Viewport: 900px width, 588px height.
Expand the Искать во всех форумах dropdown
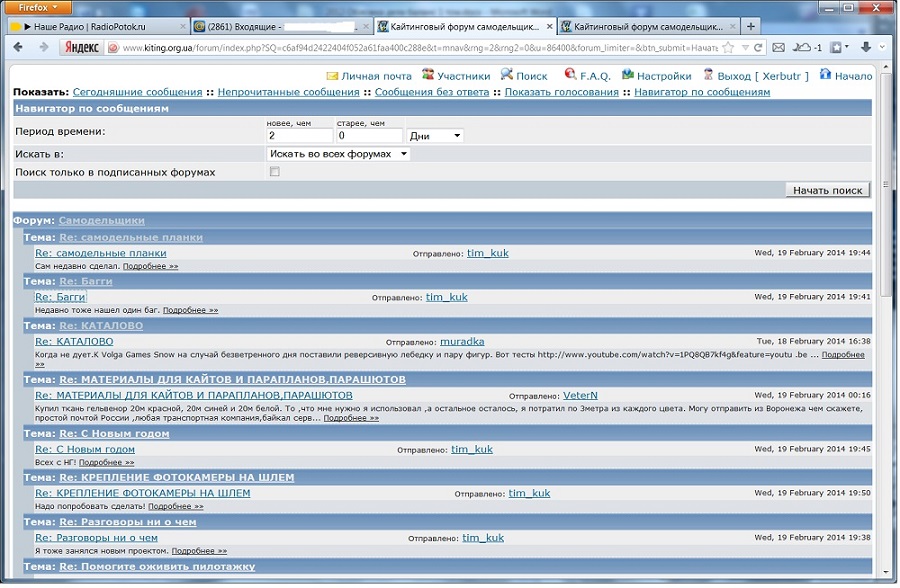point(338,154)
